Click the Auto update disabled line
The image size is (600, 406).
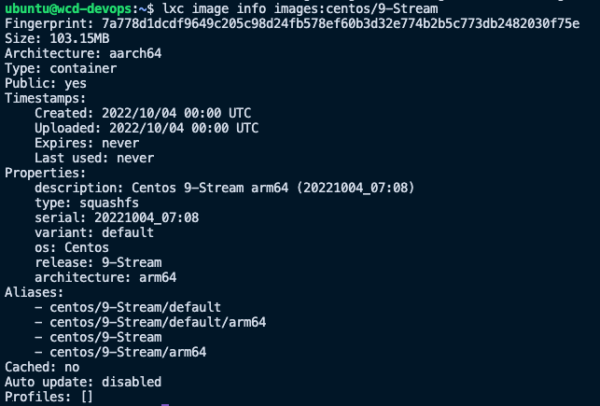pos(83,382)
